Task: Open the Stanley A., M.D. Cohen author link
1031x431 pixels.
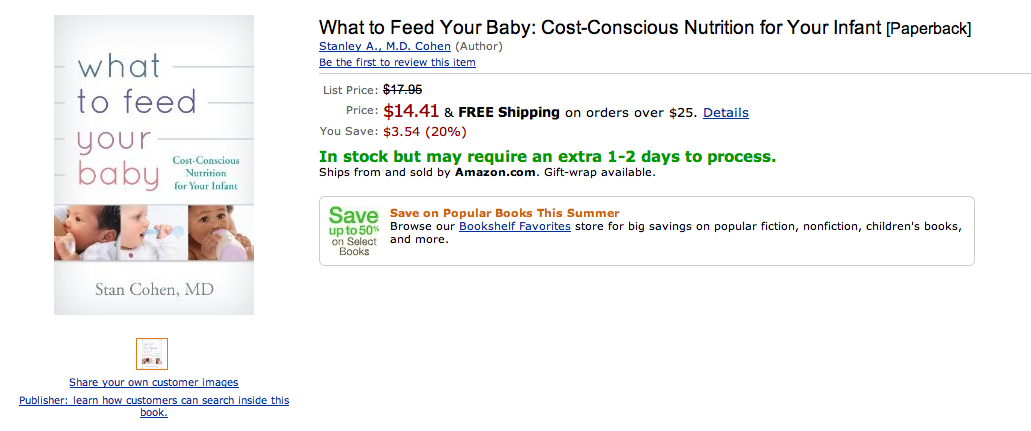Action: pos(385,46)
